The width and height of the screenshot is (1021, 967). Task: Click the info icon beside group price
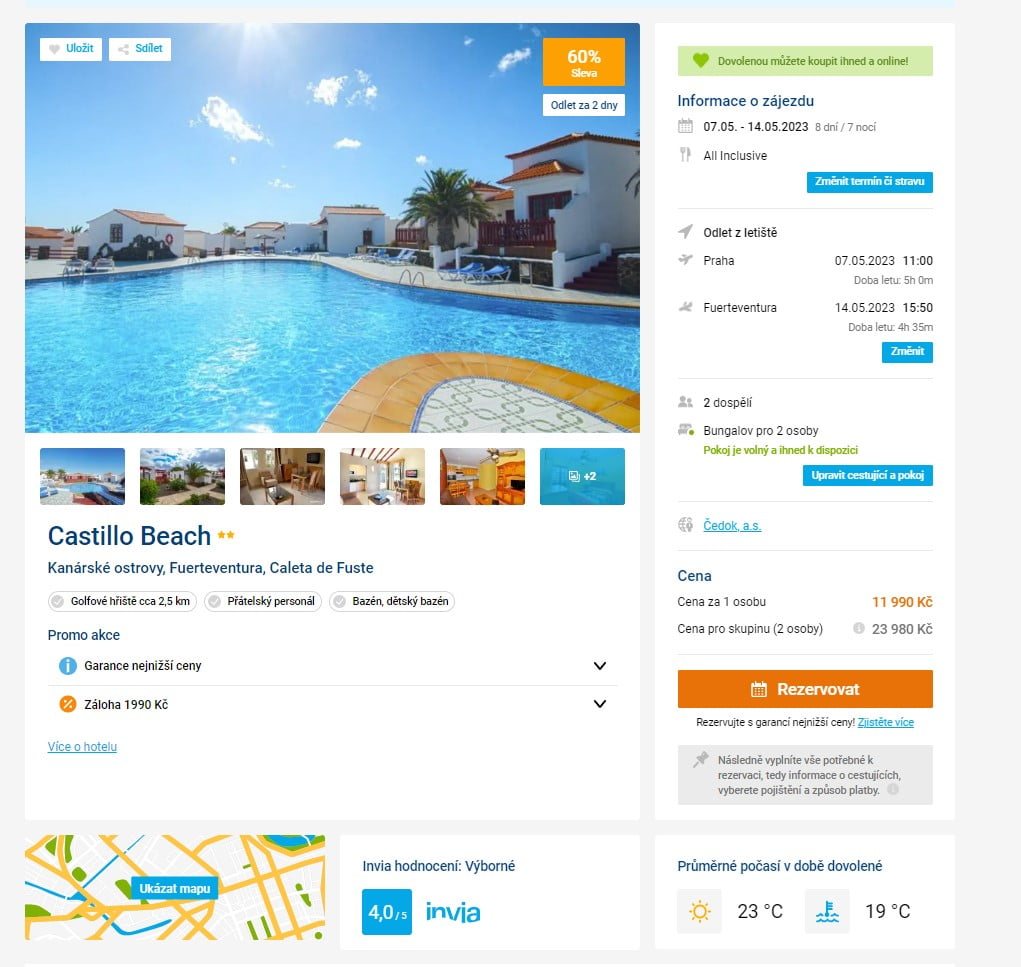(859, 628)
